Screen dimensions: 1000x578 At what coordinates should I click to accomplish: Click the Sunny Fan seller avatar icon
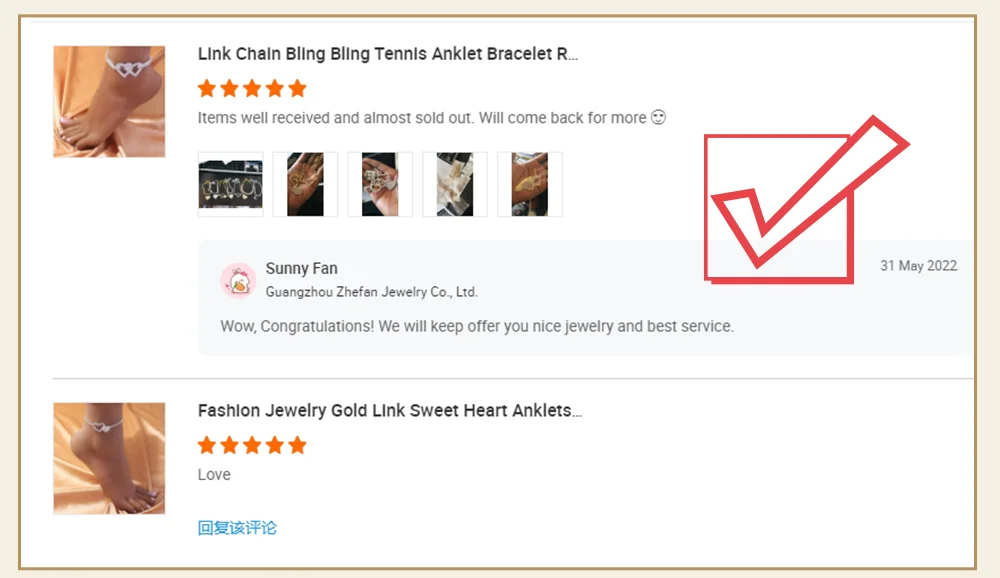239,280
